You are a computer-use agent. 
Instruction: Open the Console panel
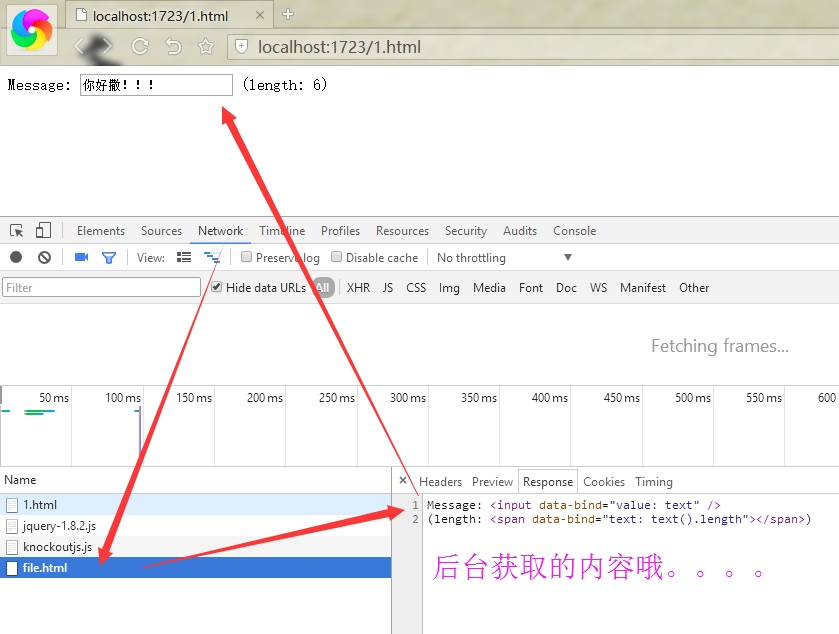(574, 231)
